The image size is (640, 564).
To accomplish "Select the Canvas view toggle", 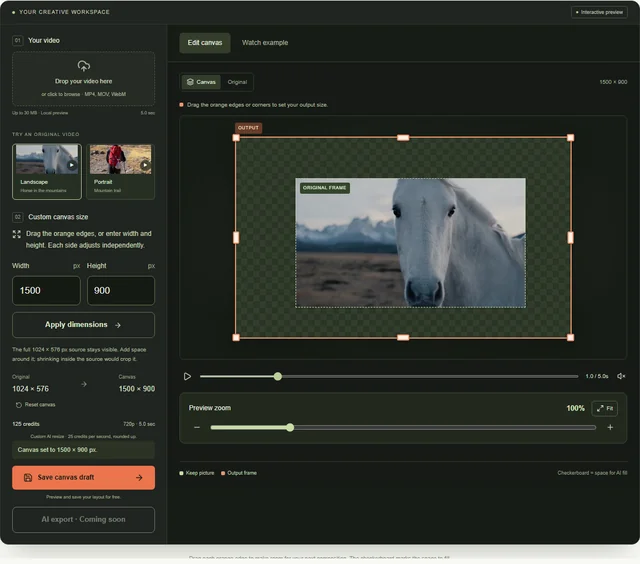I will [201, 82].
